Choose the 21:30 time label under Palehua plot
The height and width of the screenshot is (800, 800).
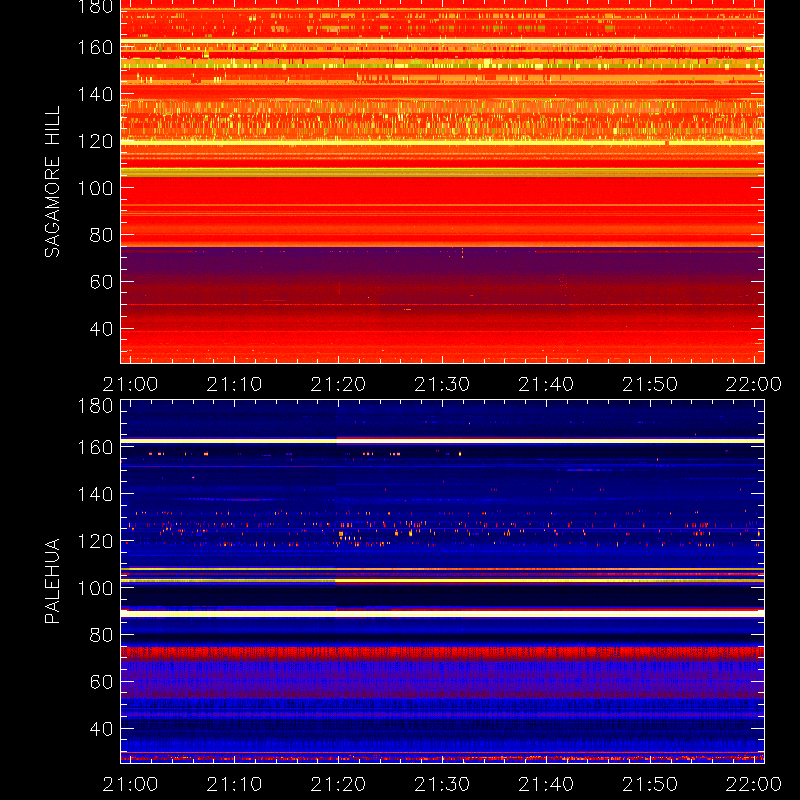click(442, 784)
